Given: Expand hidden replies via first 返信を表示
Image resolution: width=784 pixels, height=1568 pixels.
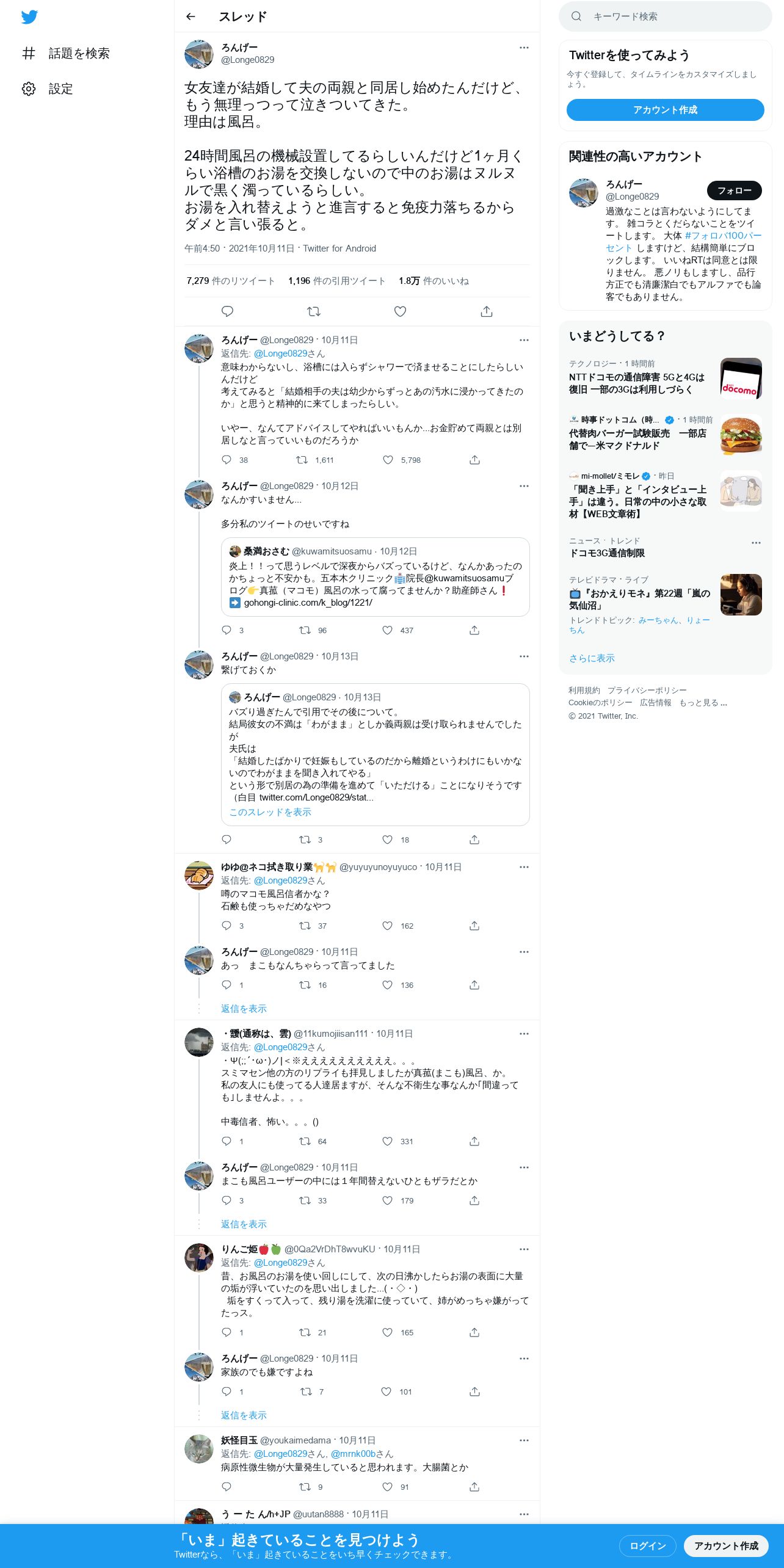Looking at the screenshot, I should tap(244, 1009).
